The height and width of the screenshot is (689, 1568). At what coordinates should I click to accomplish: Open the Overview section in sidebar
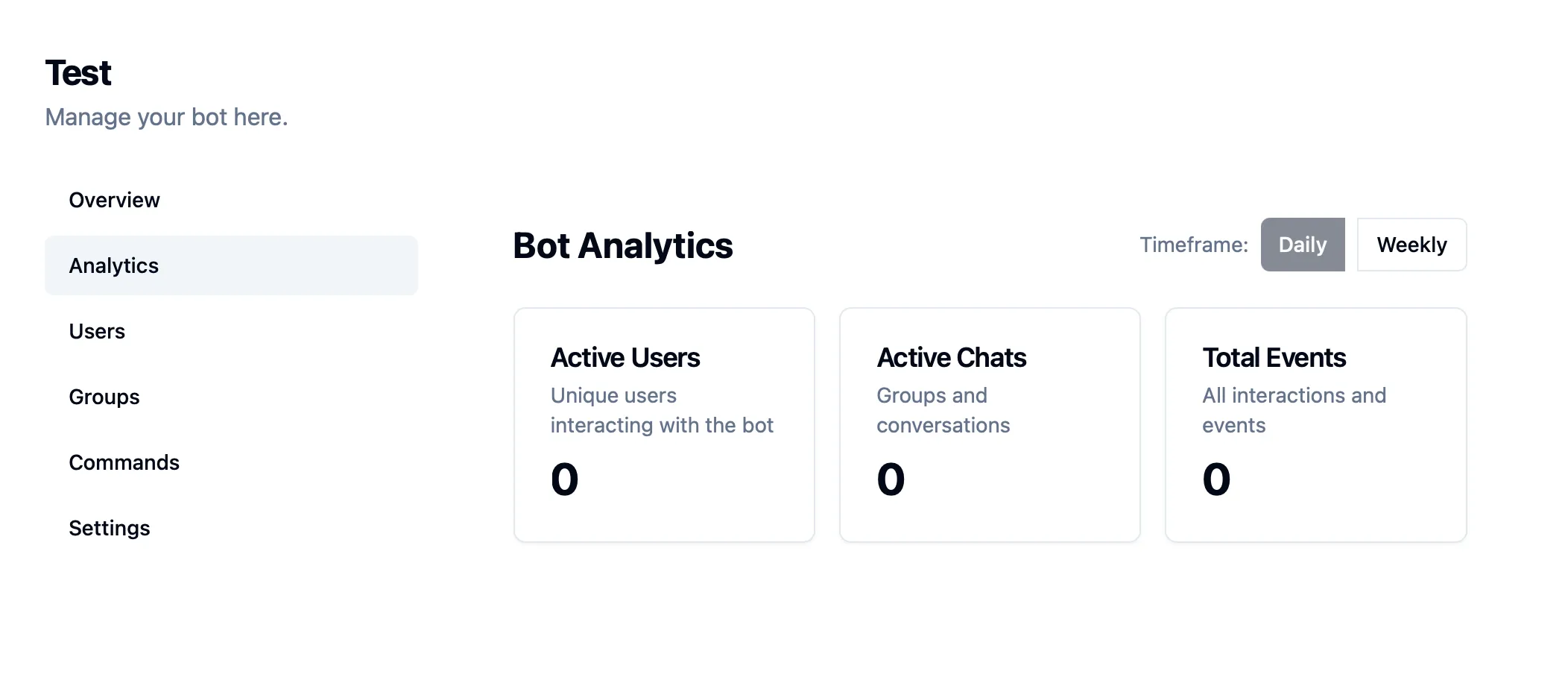[x=114, y=200]
